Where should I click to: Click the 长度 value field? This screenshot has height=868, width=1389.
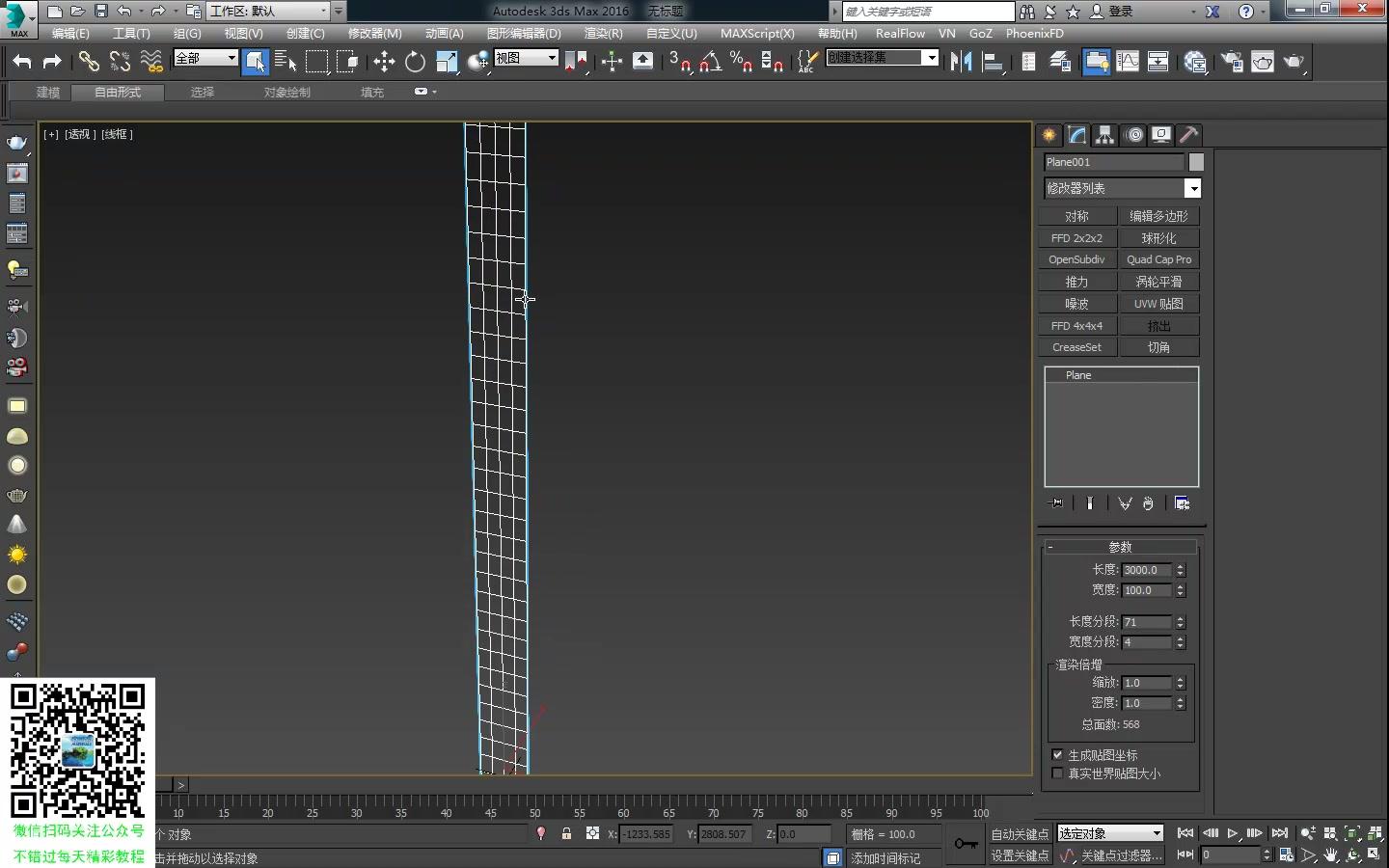pos(1147,570)
